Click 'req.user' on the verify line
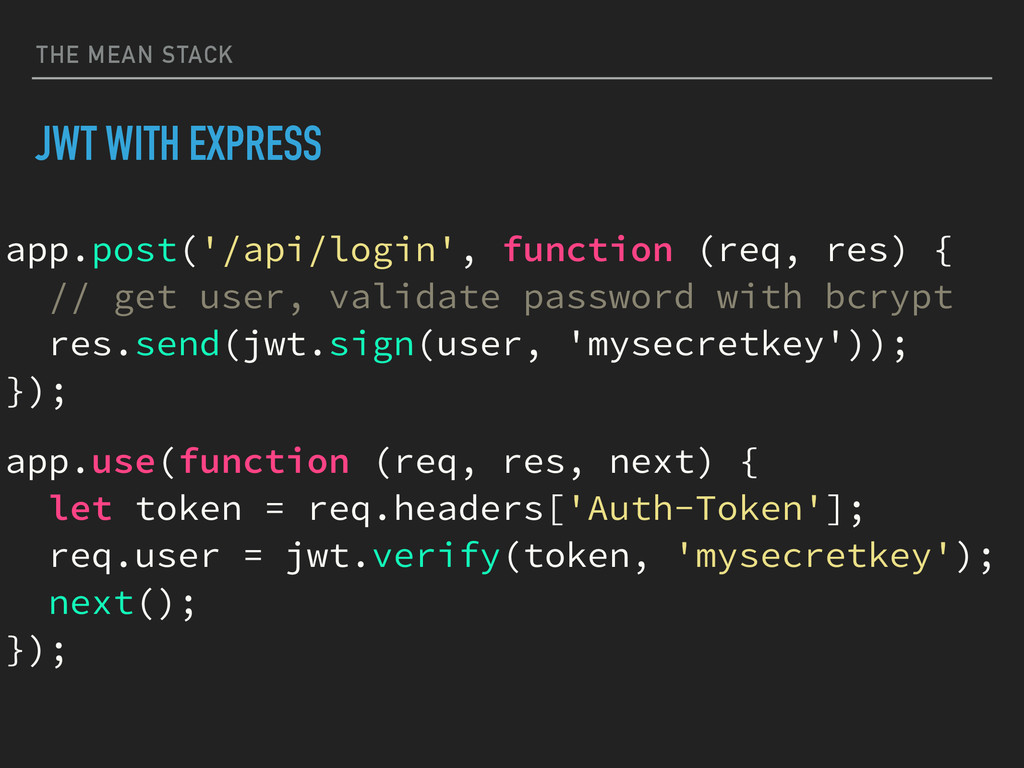This screenshot has width=1024, height=768. pyautogui.click(x=135, y=557)
